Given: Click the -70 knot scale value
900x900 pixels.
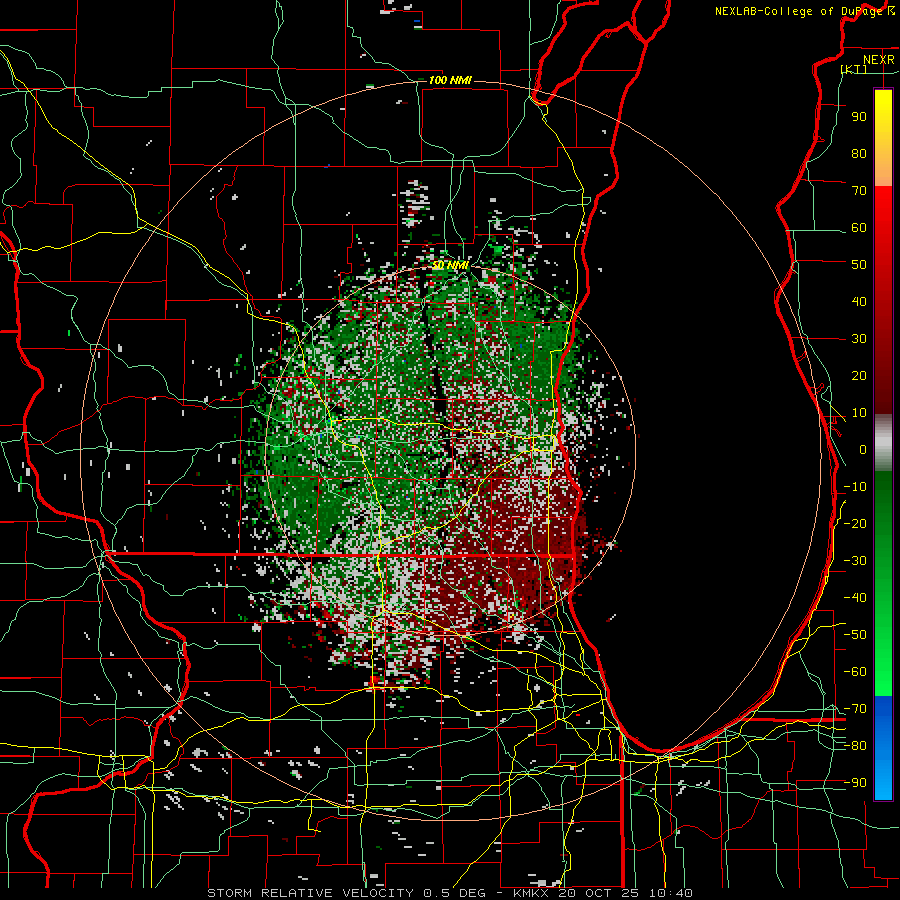Looking at the screenshot, I should (x=855, y=709).
